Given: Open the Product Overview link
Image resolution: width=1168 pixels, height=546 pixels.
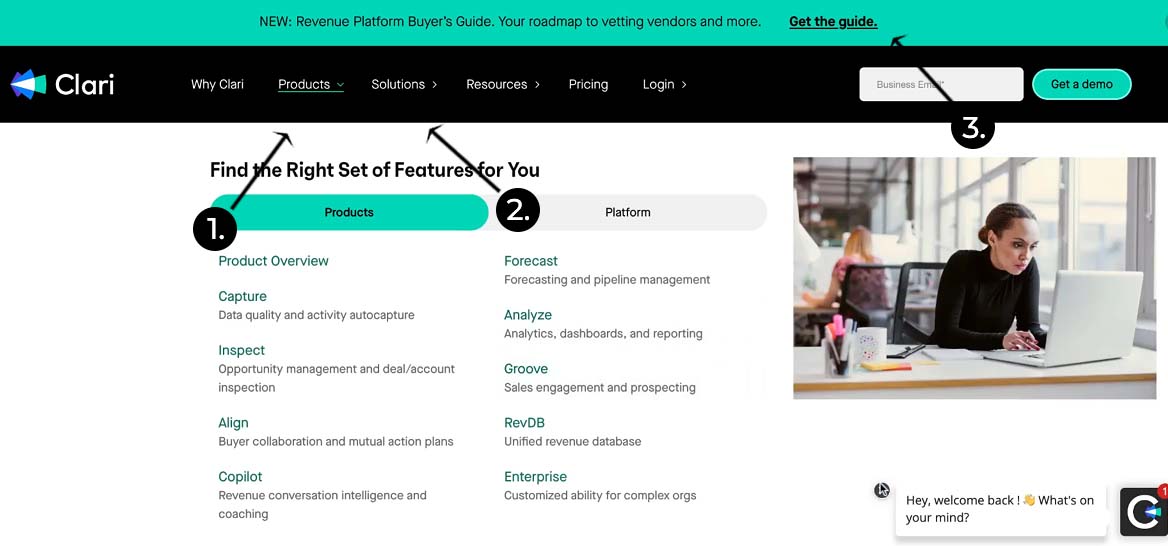Looking at the screenshot, I should tap(273, 261).
